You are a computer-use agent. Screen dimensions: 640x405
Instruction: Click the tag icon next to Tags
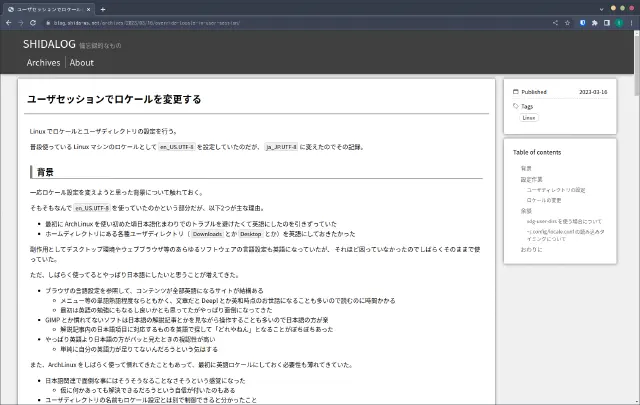tap(516, 106)
